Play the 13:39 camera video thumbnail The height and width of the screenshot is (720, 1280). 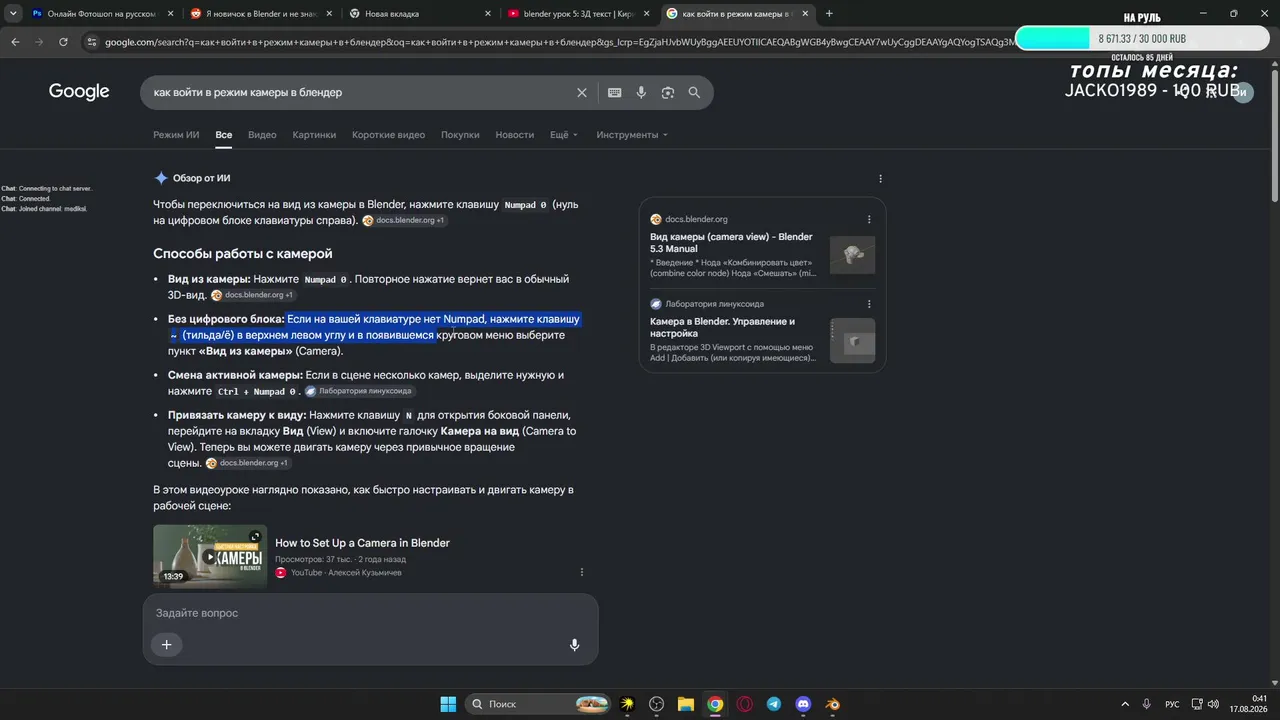[x=210, y=556]
